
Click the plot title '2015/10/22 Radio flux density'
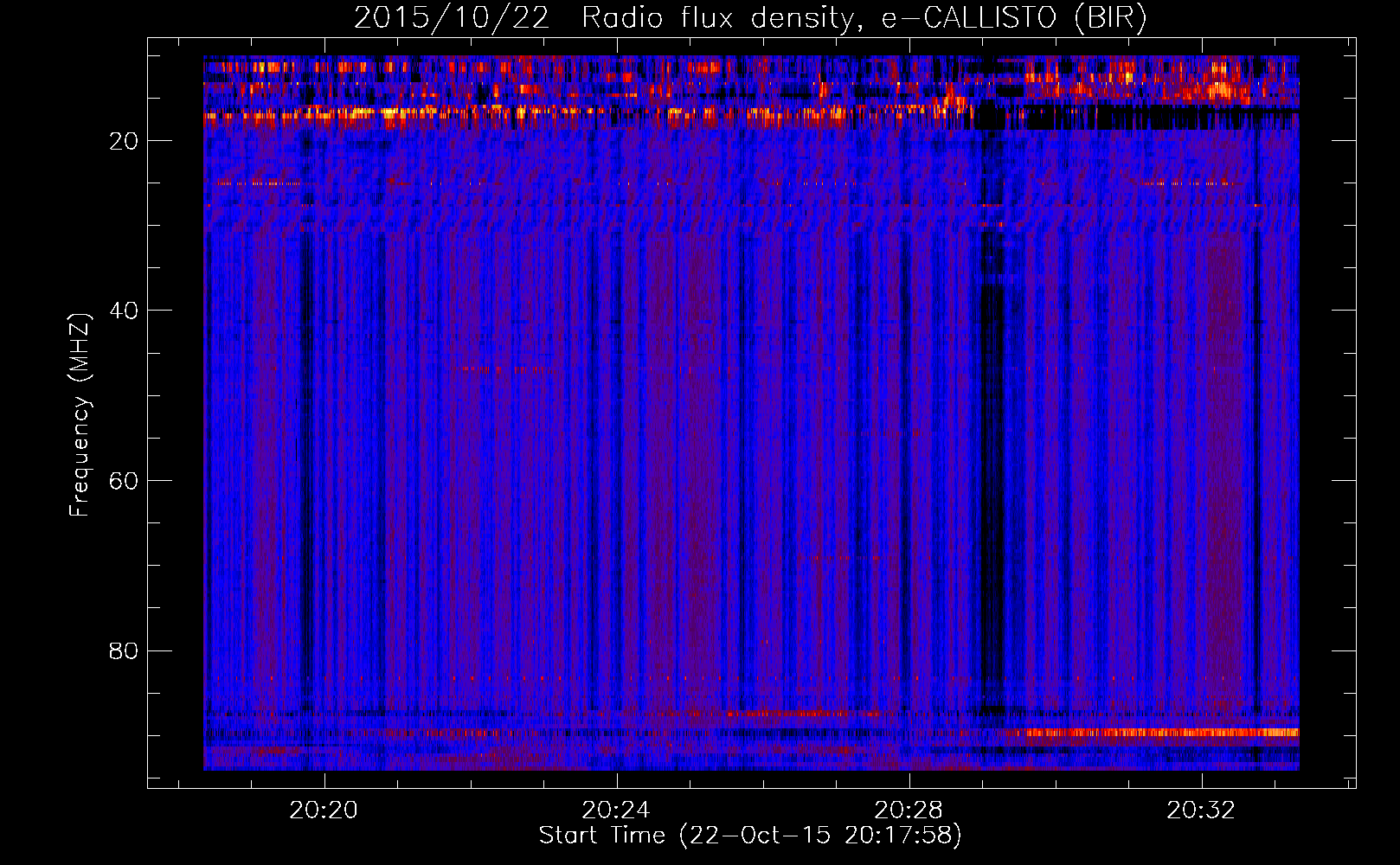(x=750, y=17)
